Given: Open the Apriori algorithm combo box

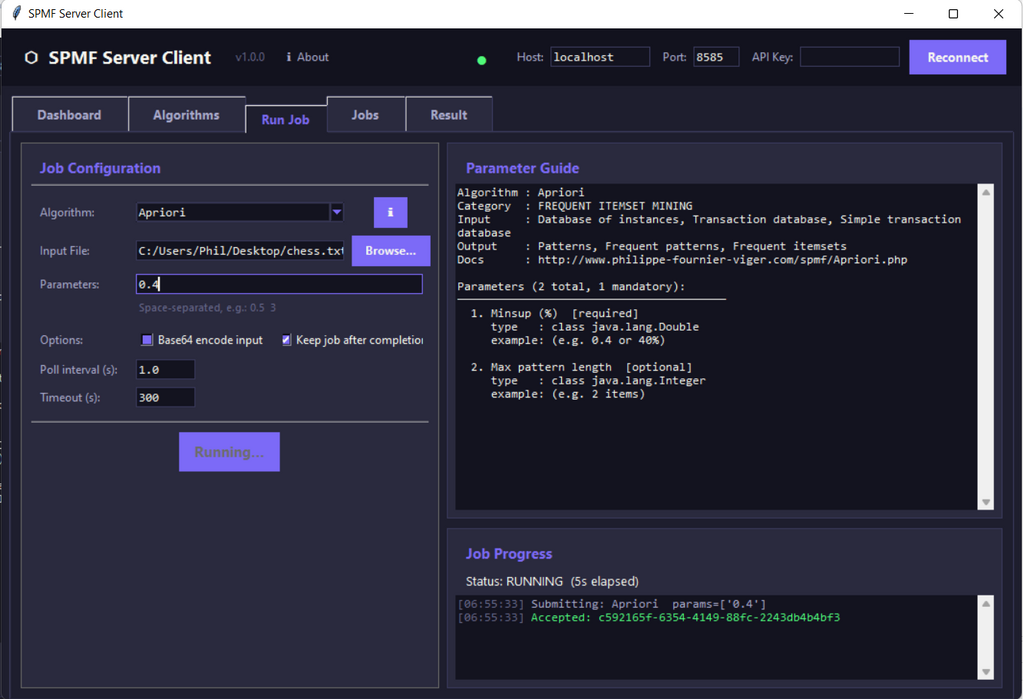Looking at the screenshot, I should (x=233, y=212).
